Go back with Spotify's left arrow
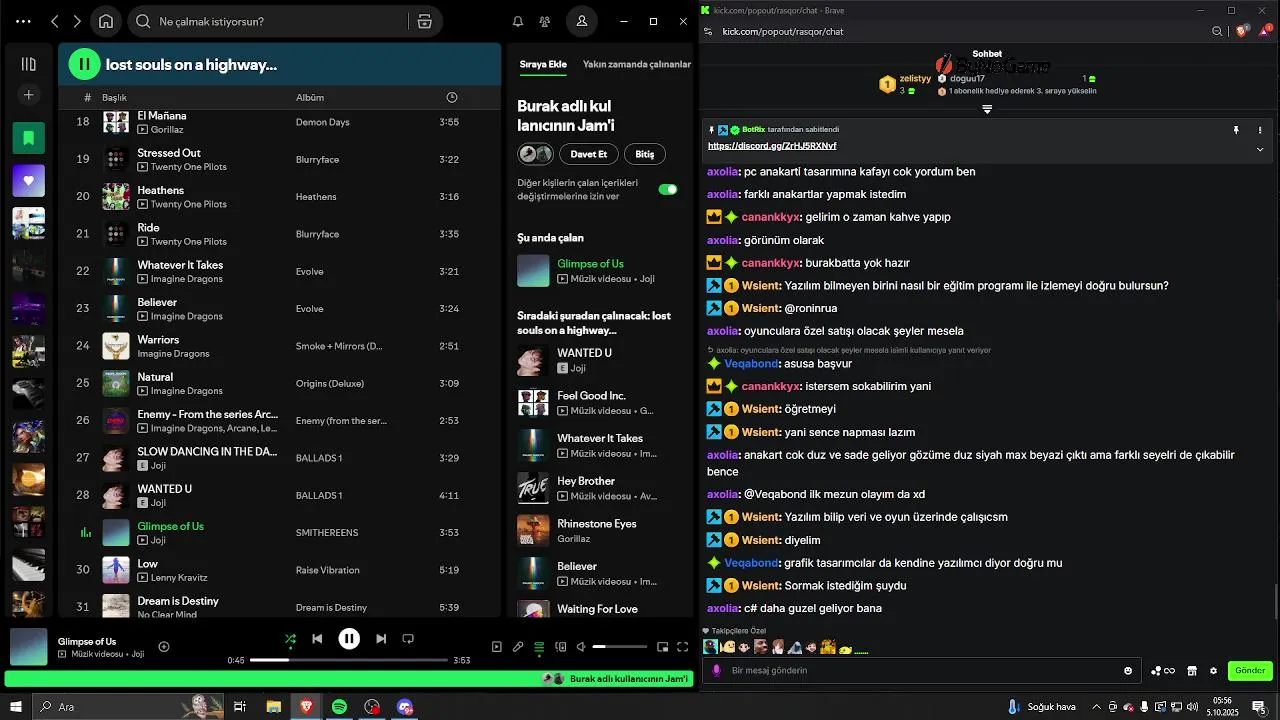Screen dimensions: 1280x720 [55, 21]
